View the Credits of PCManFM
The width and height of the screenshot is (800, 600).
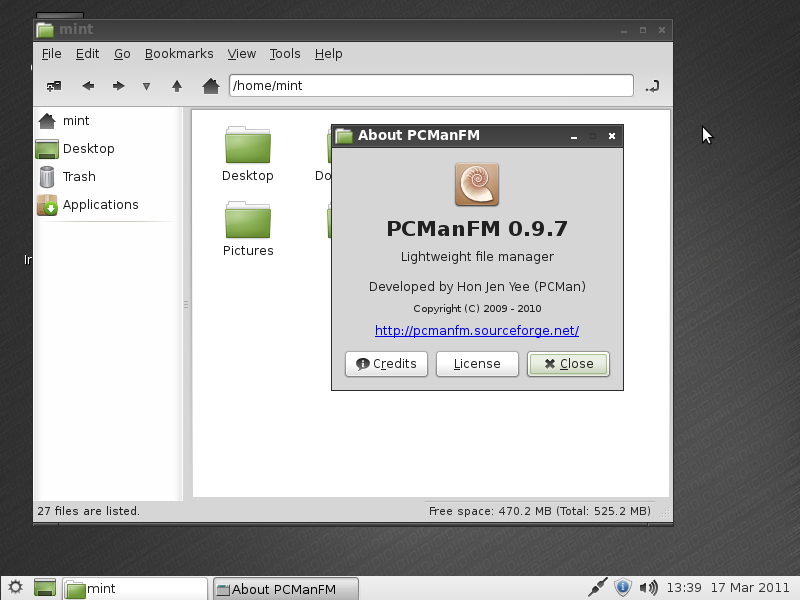[x=386, y=364]
